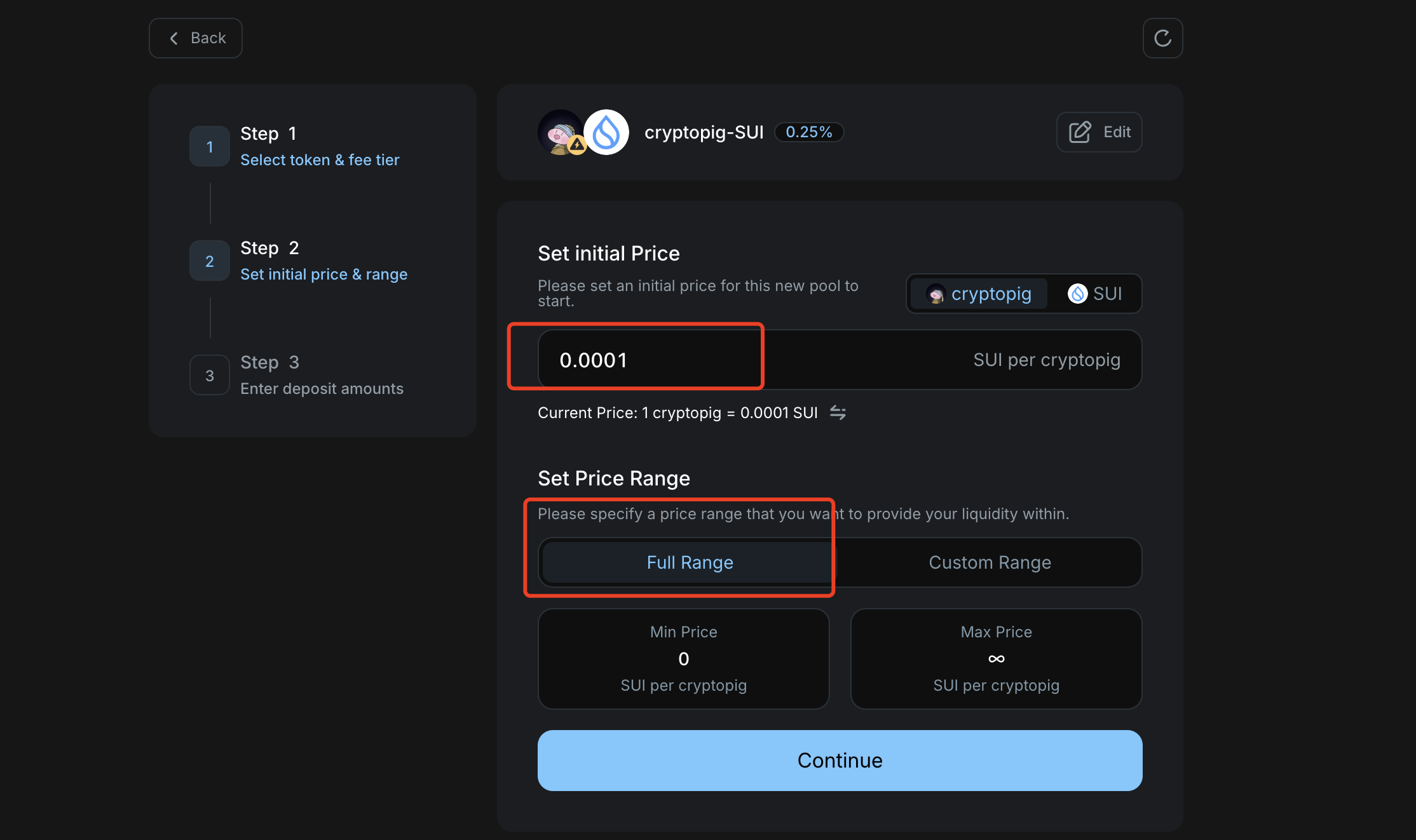
Task: Click the cryptopig-SUI pool name
Action: coord(704,132)
